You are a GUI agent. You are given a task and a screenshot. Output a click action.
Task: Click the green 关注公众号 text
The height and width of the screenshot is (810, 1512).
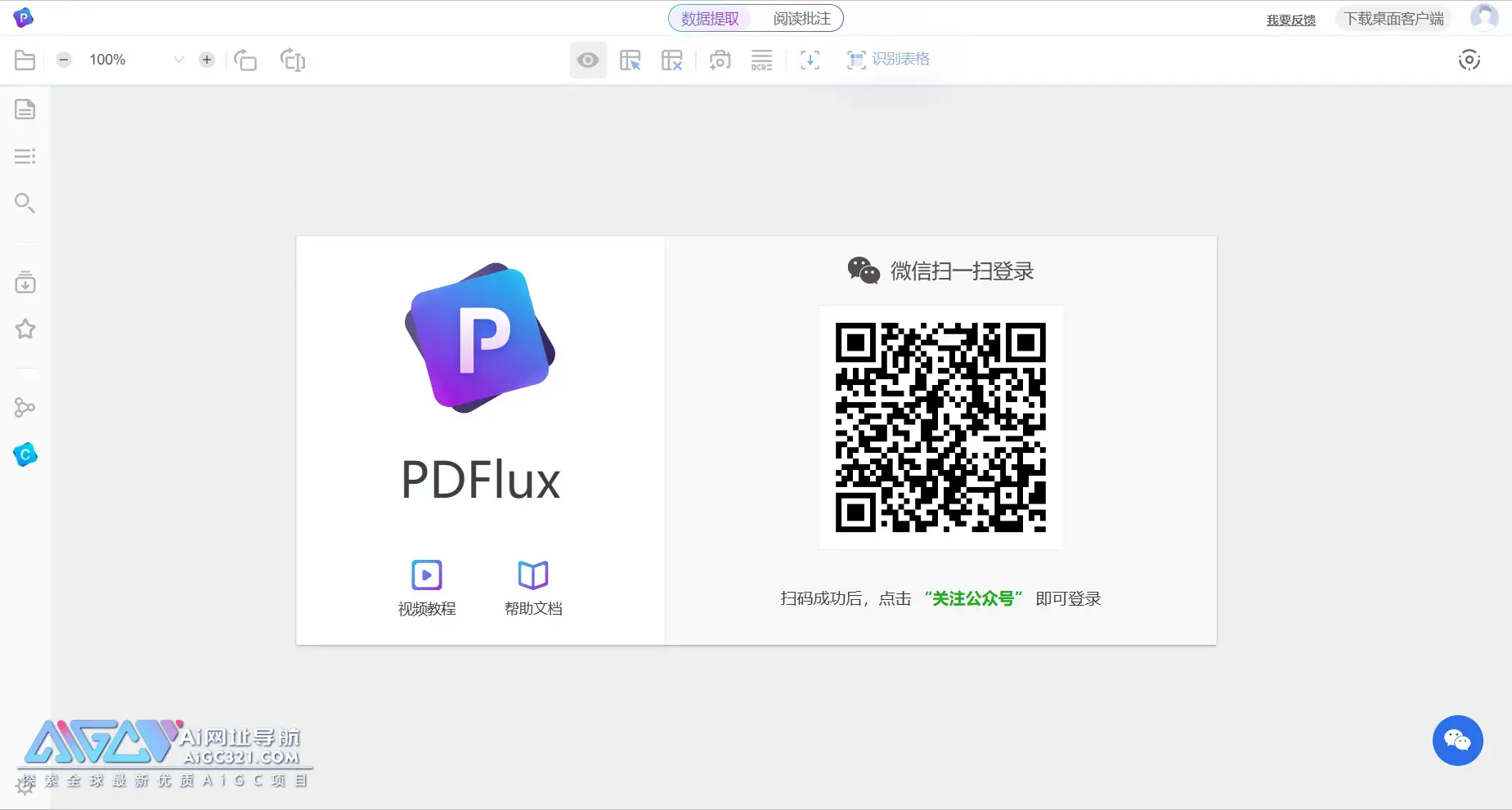click(x=973, y=598)
